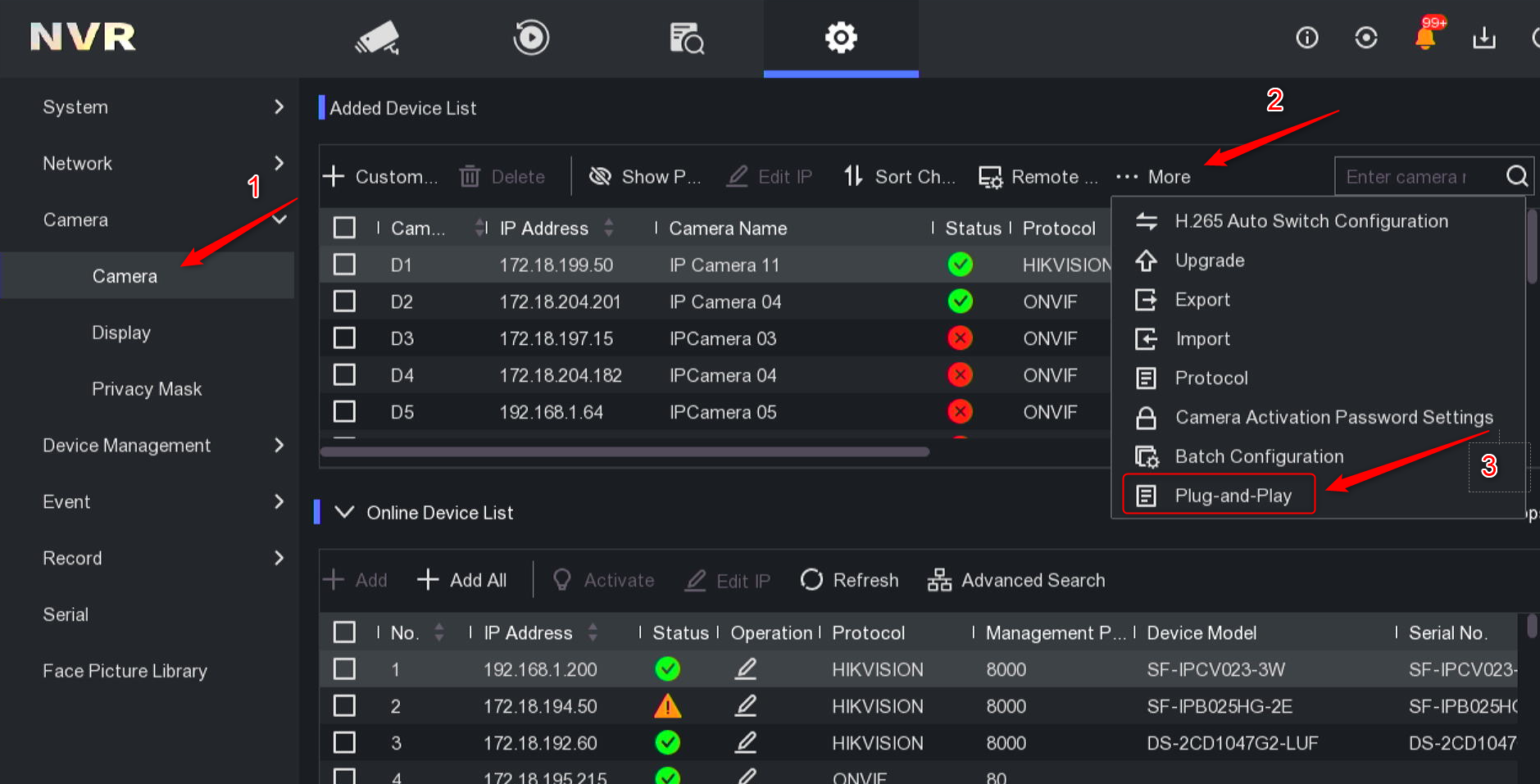1540x784 pixels.
Task: Click the Show Password eye icon
Action: click(601, 176)
